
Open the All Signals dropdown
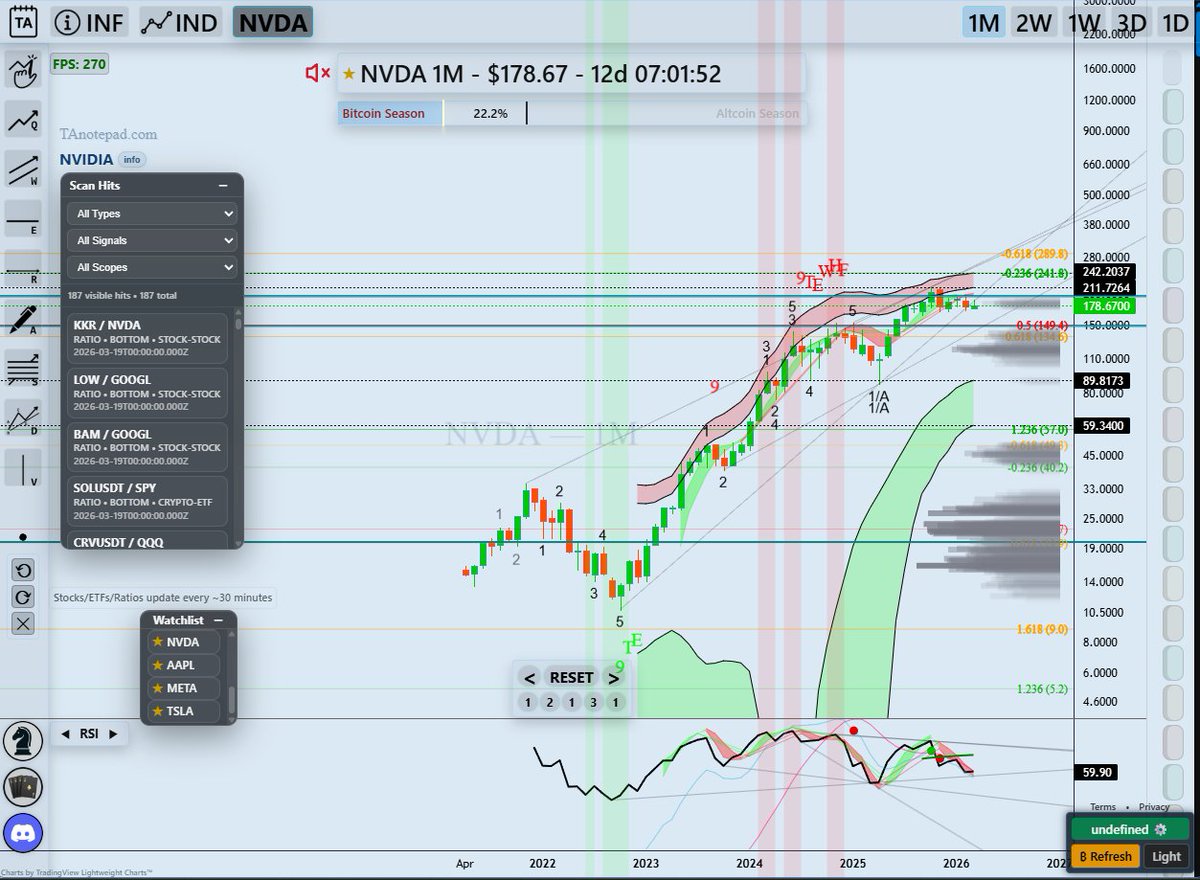coord(152,240)
